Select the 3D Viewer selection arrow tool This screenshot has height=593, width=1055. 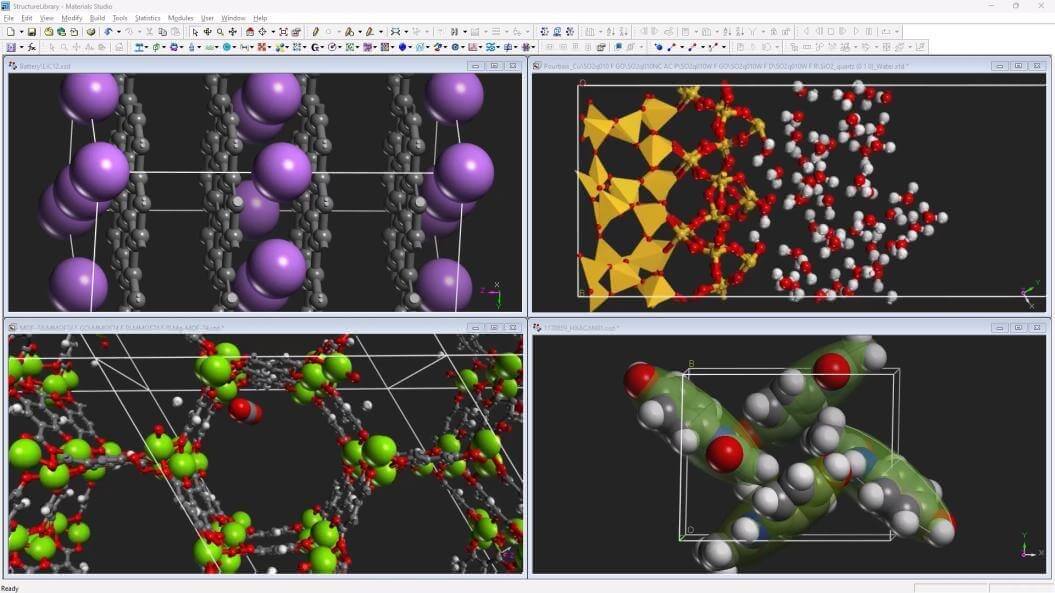(x=195, y=32)
